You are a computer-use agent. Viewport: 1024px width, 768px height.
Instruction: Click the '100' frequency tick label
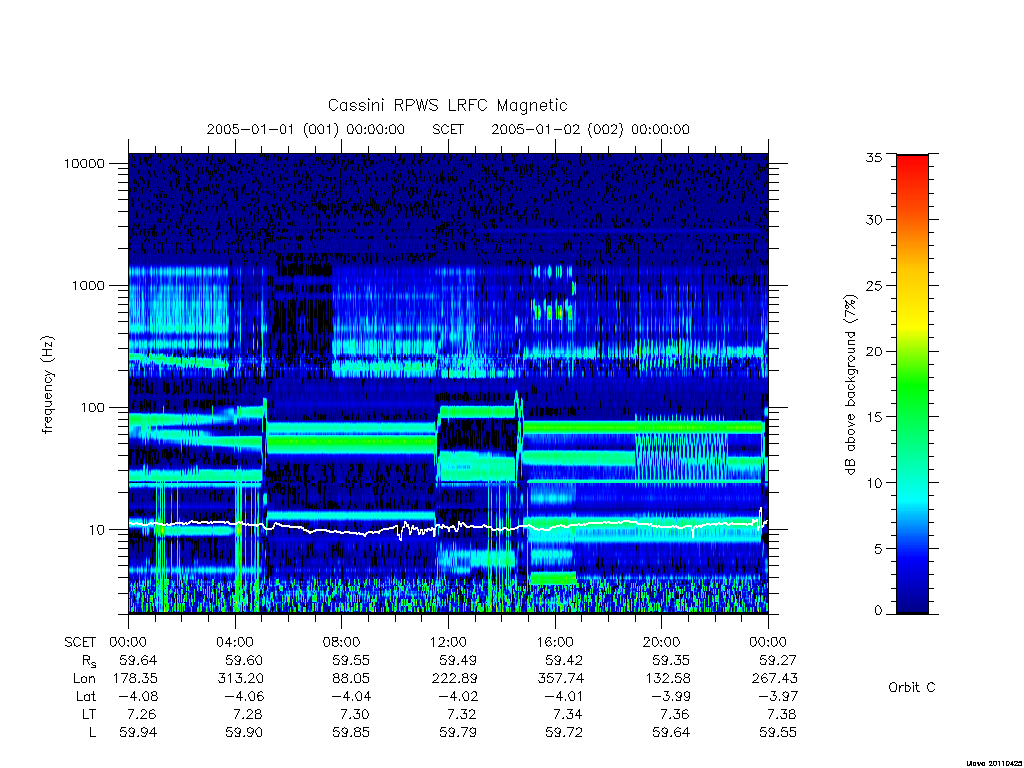coord(92,408)
